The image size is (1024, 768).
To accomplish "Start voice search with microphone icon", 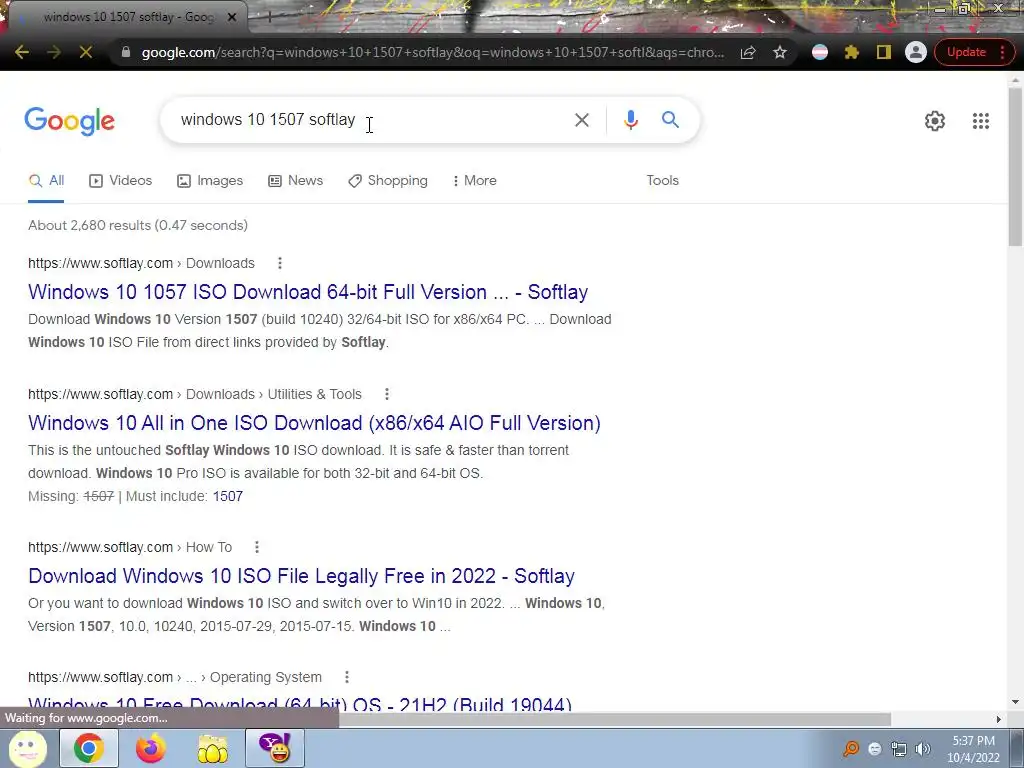I will point(630,120).
